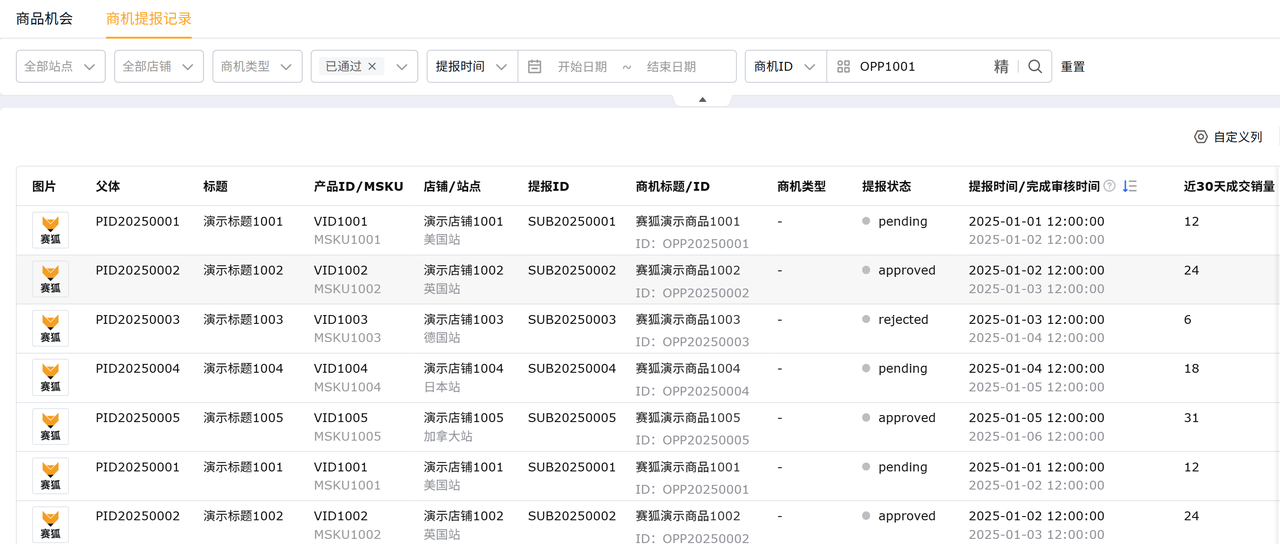
Task: Select the 商机提报记录 tab
Action: pos(149,18)
